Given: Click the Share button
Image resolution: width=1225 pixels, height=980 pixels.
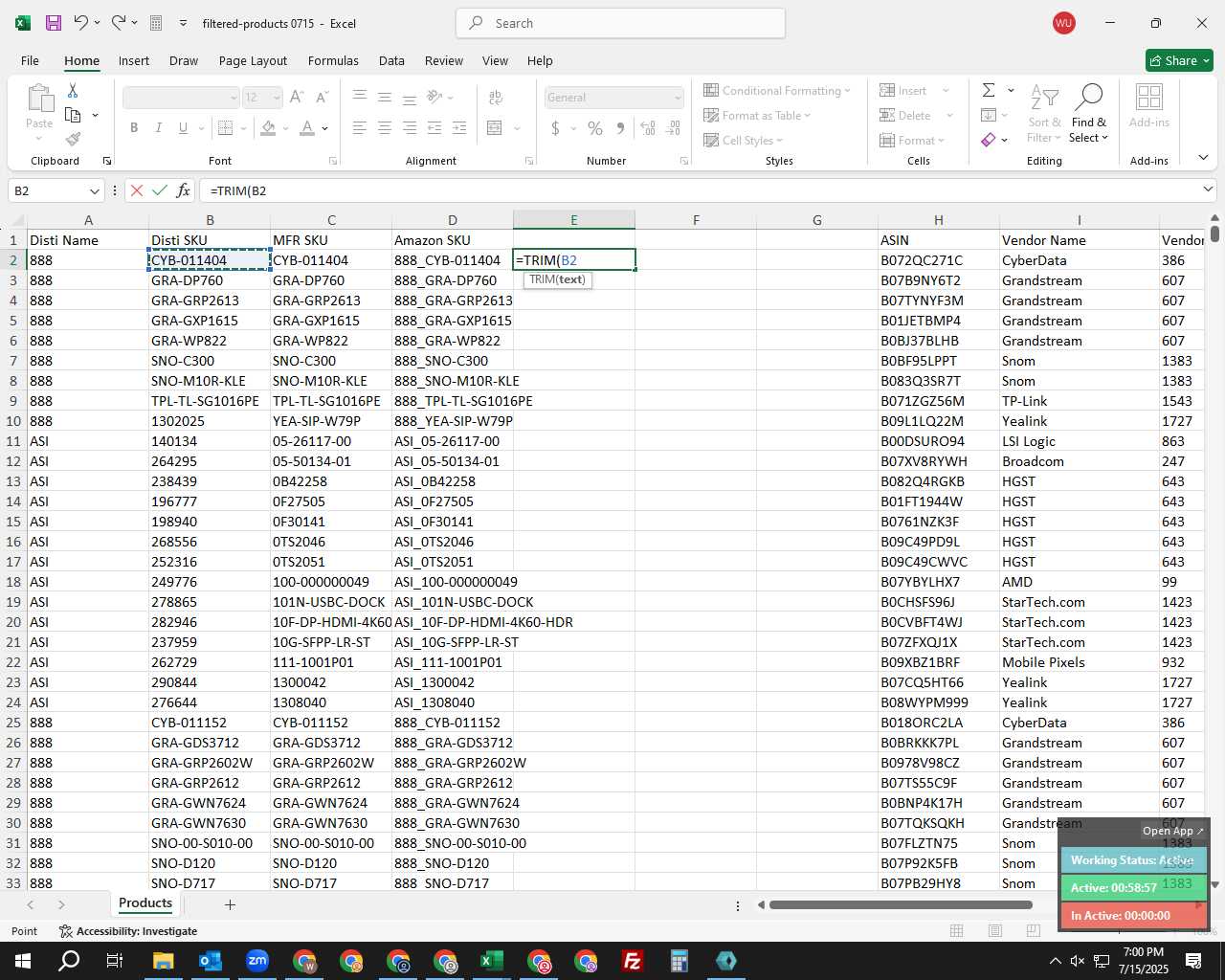Looking at the screenshot, I should [x=1179, y=60].
